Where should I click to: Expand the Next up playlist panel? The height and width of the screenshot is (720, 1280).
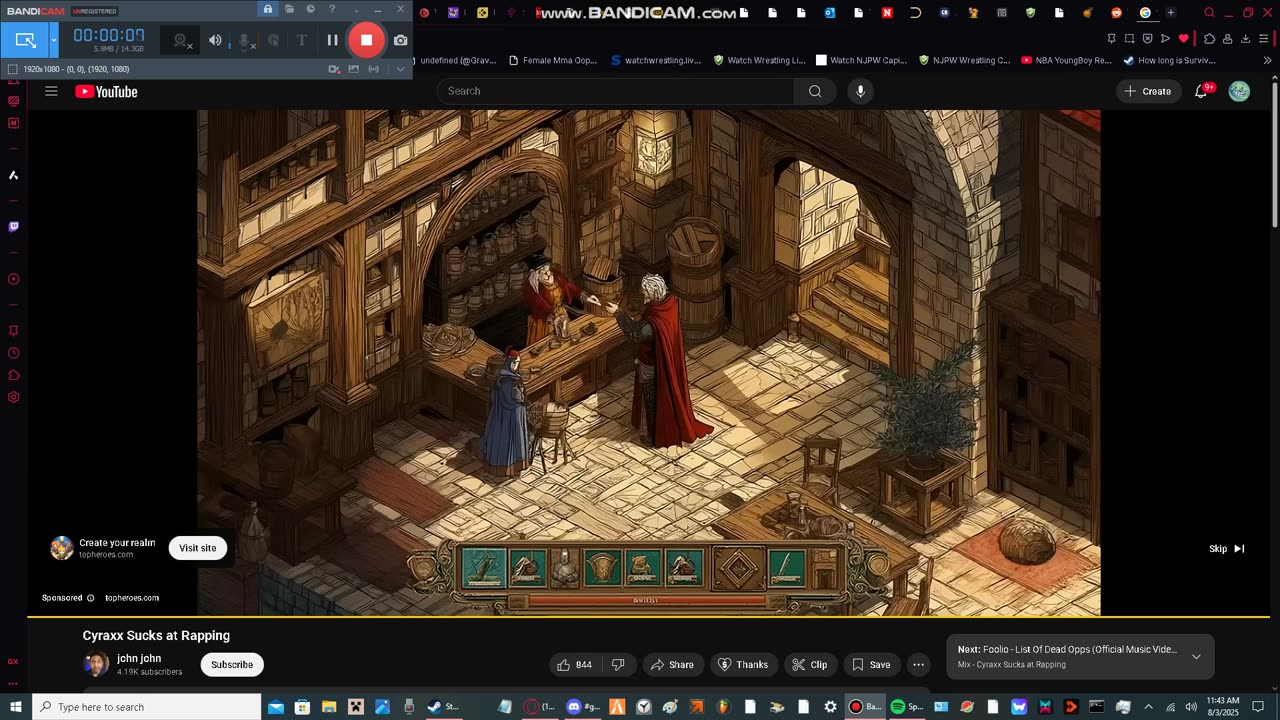1196,657
